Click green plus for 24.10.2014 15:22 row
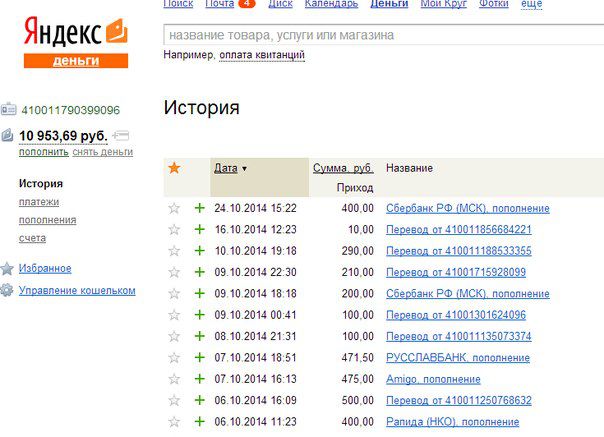This screenshot has width=604, height=437. tap(200, 208)
